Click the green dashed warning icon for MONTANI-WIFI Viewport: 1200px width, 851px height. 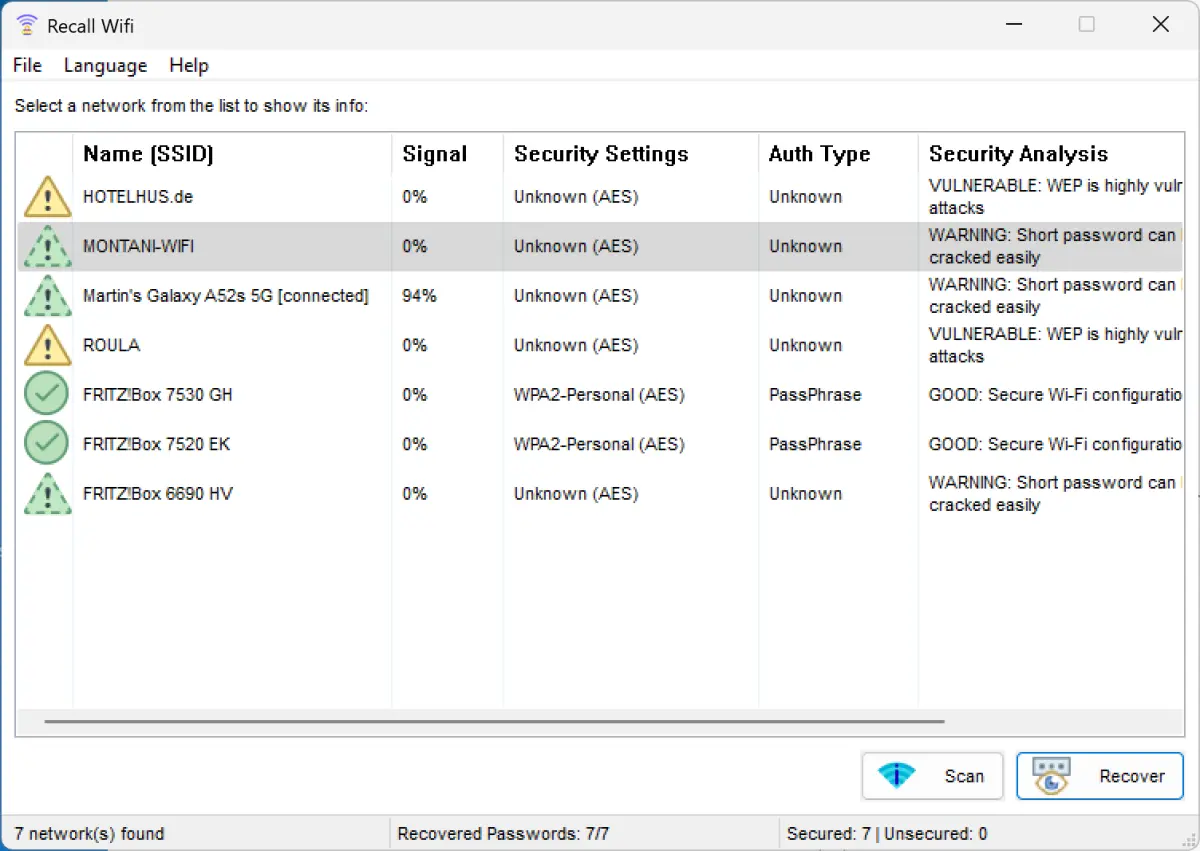pyautogui.click(x=47, y=246)
